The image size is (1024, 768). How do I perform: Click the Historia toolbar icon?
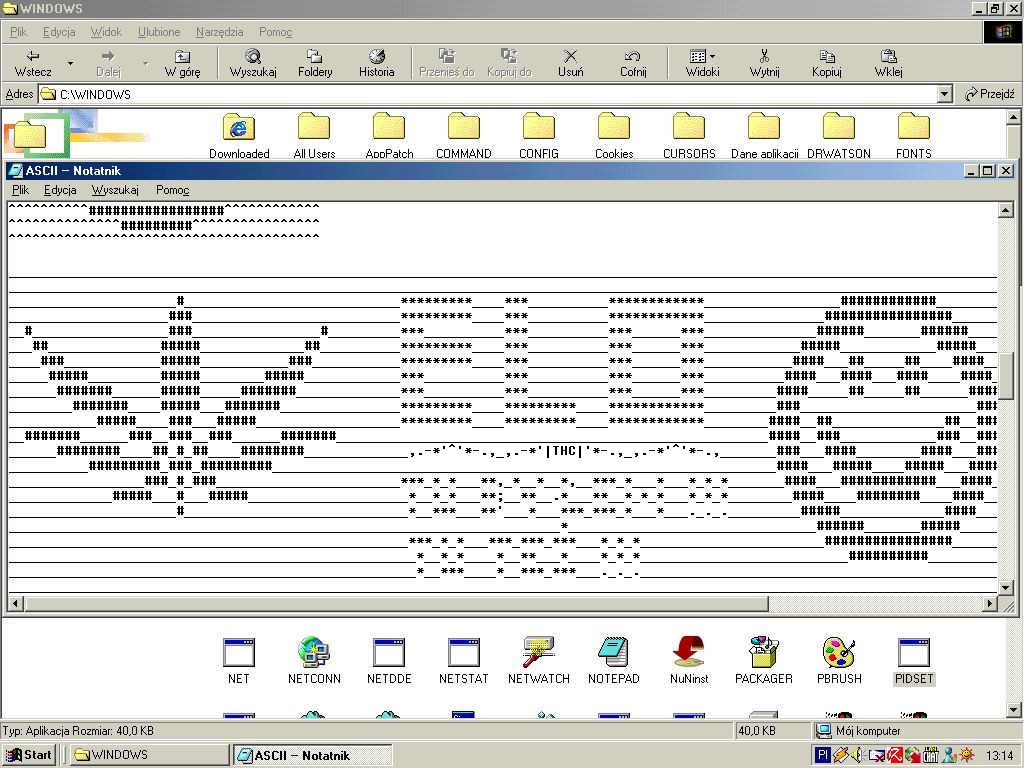(377, 57)
